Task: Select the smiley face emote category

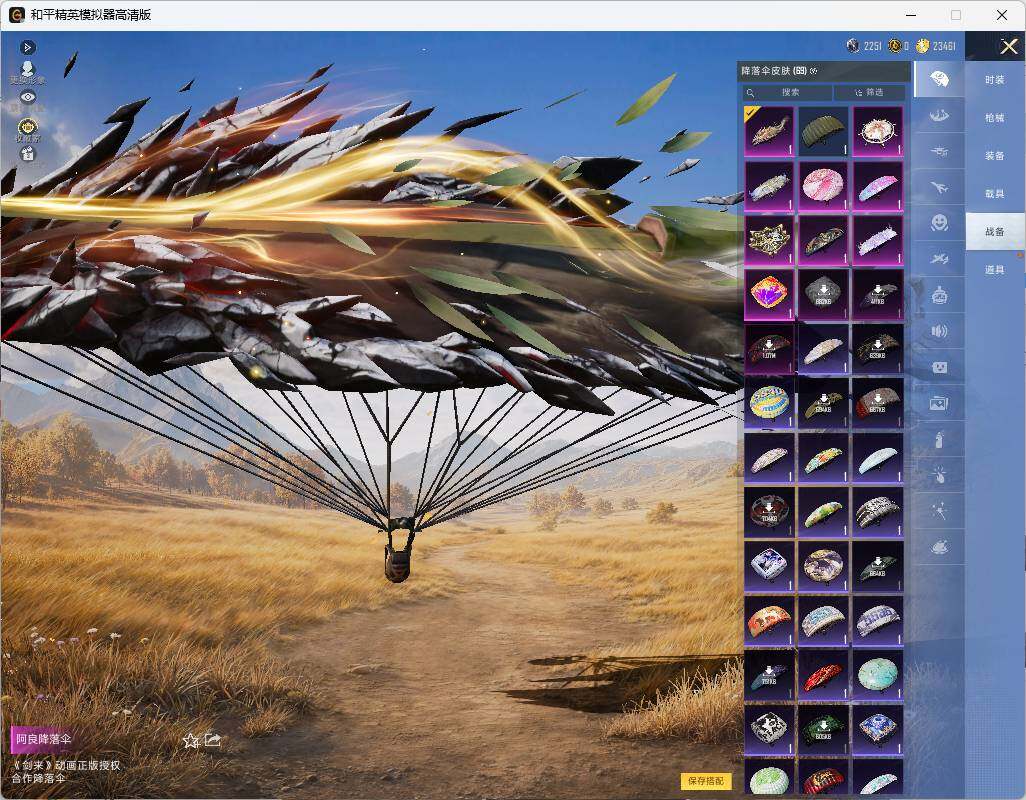Action: point(939,223)
